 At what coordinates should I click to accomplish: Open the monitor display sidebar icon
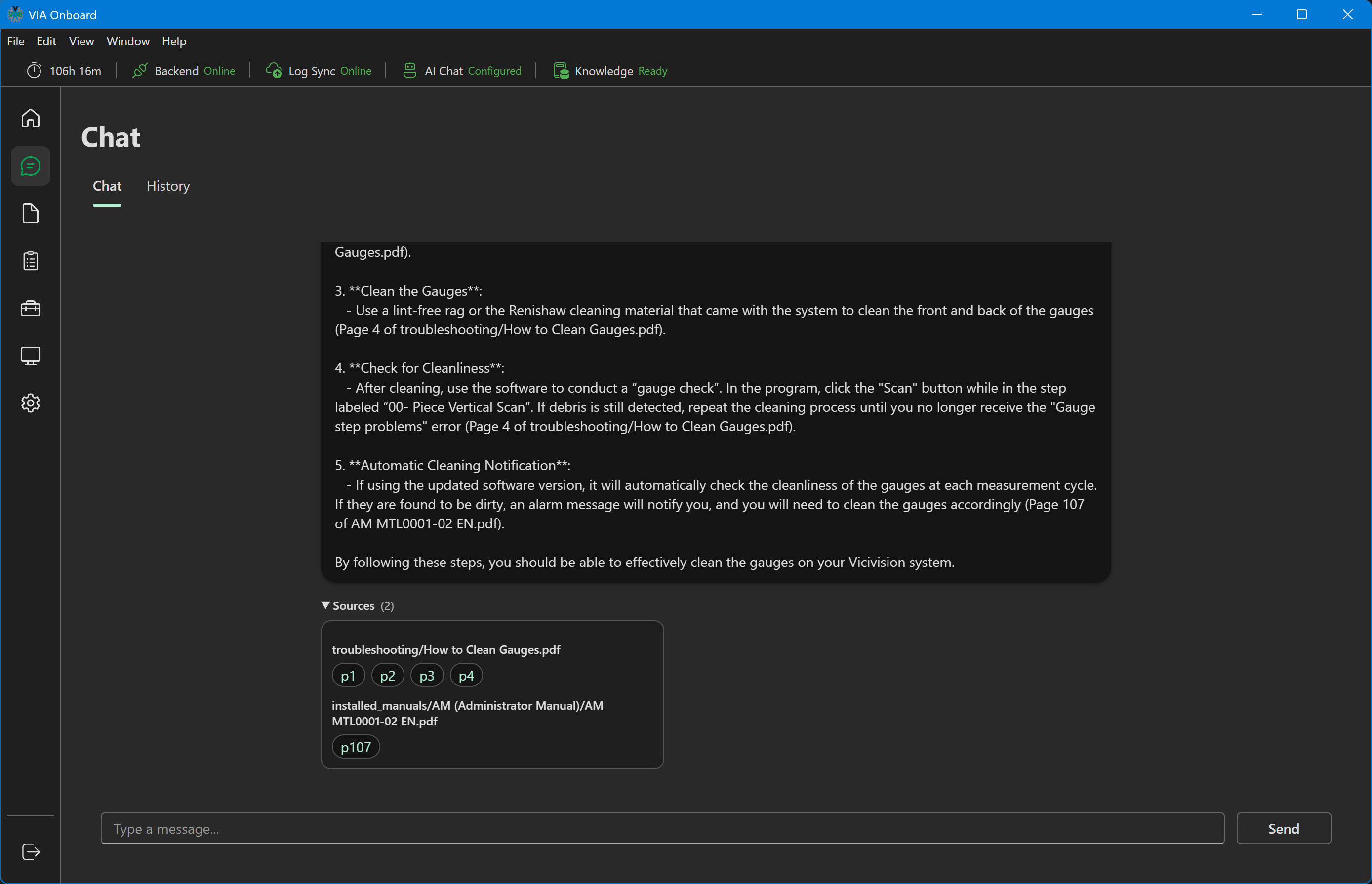click(31, 356)
